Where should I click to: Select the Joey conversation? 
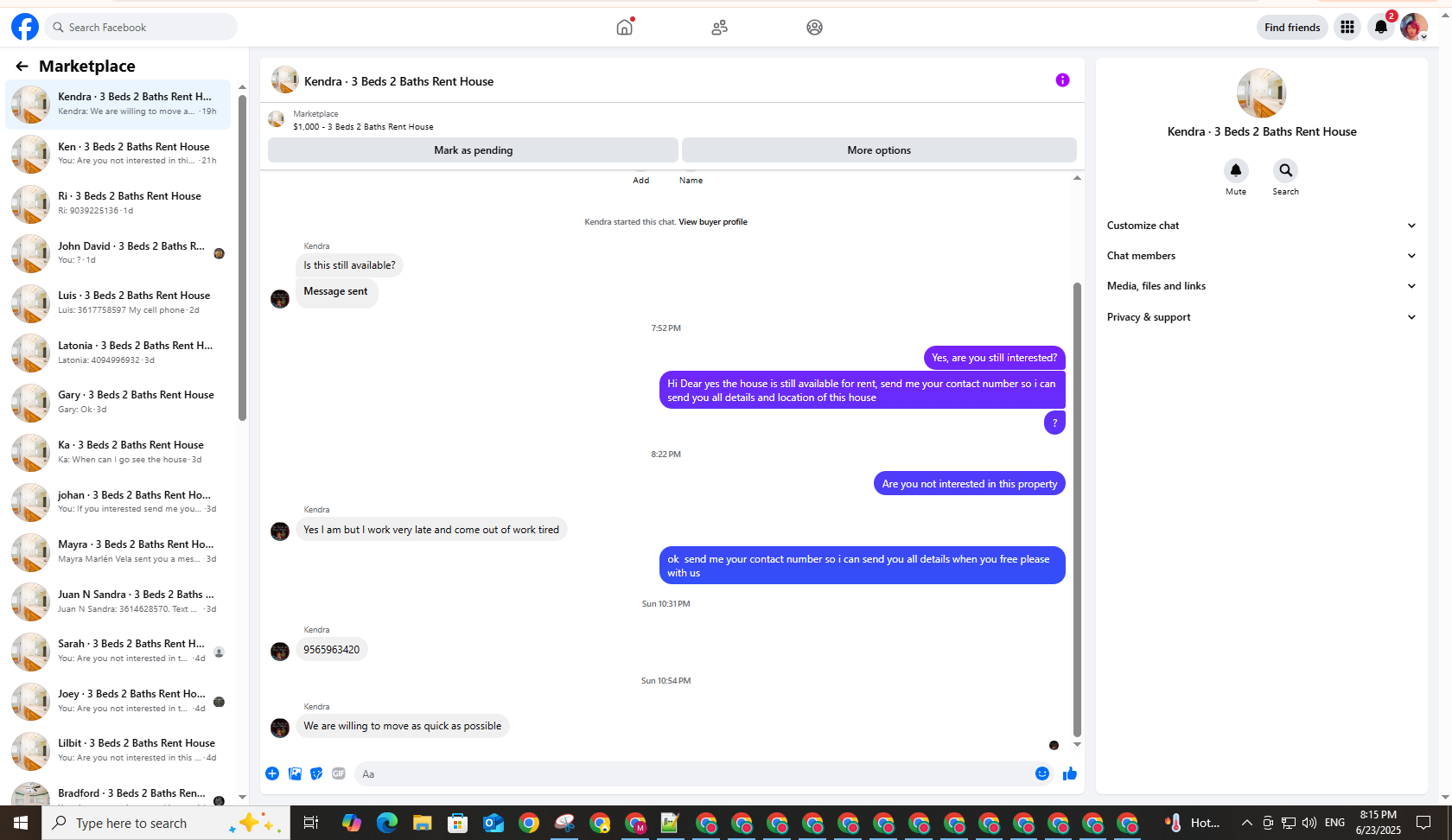tap(118, 701)
